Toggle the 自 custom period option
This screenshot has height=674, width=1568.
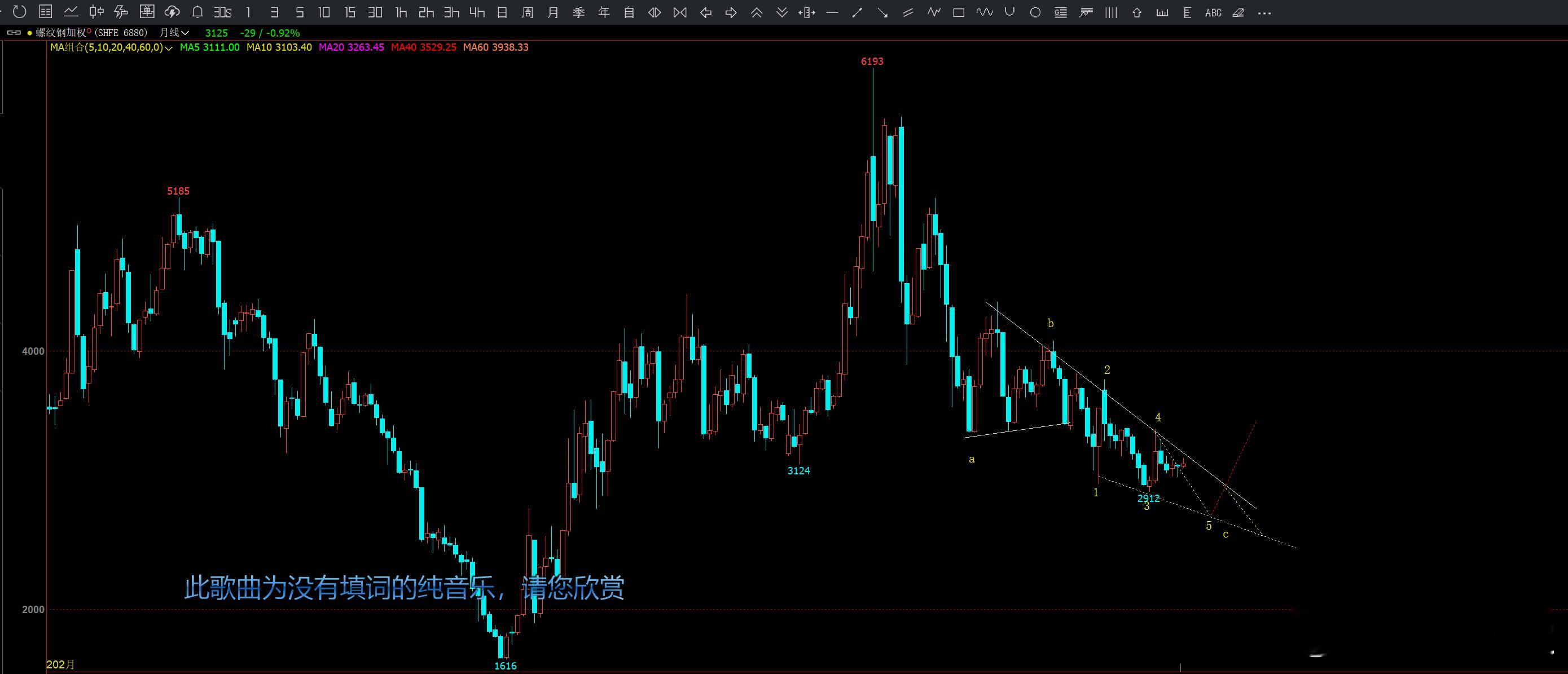(x=629, y=12)
